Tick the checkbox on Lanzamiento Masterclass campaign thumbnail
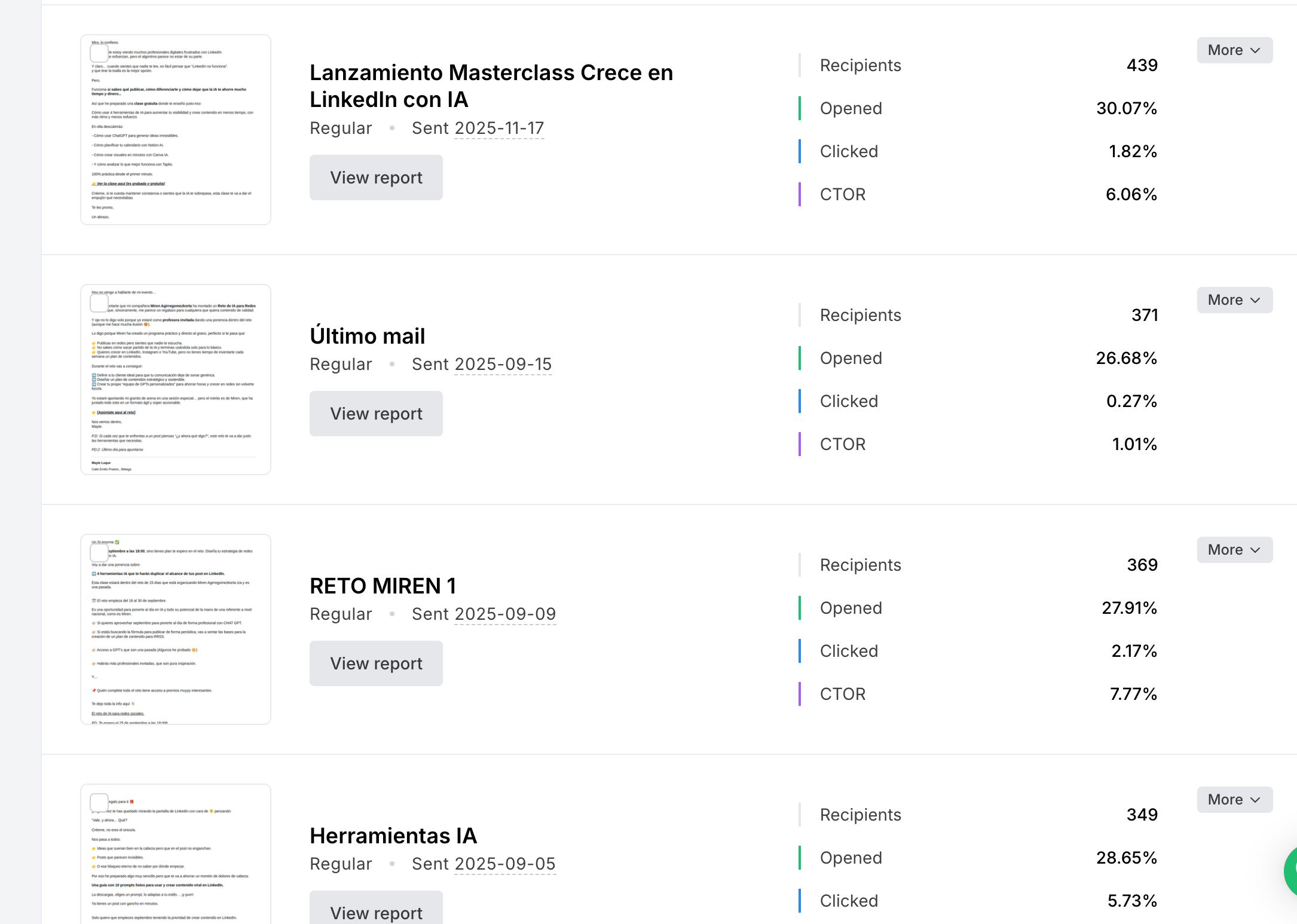 (x=99, y=53)
